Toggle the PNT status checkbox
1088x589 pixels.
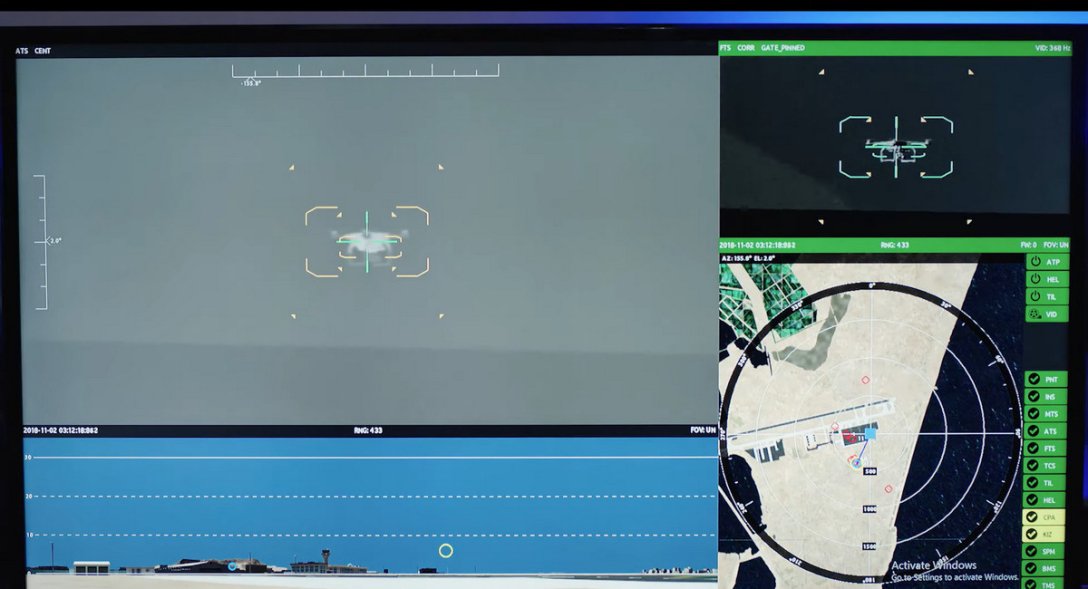tap(1034, 380)
